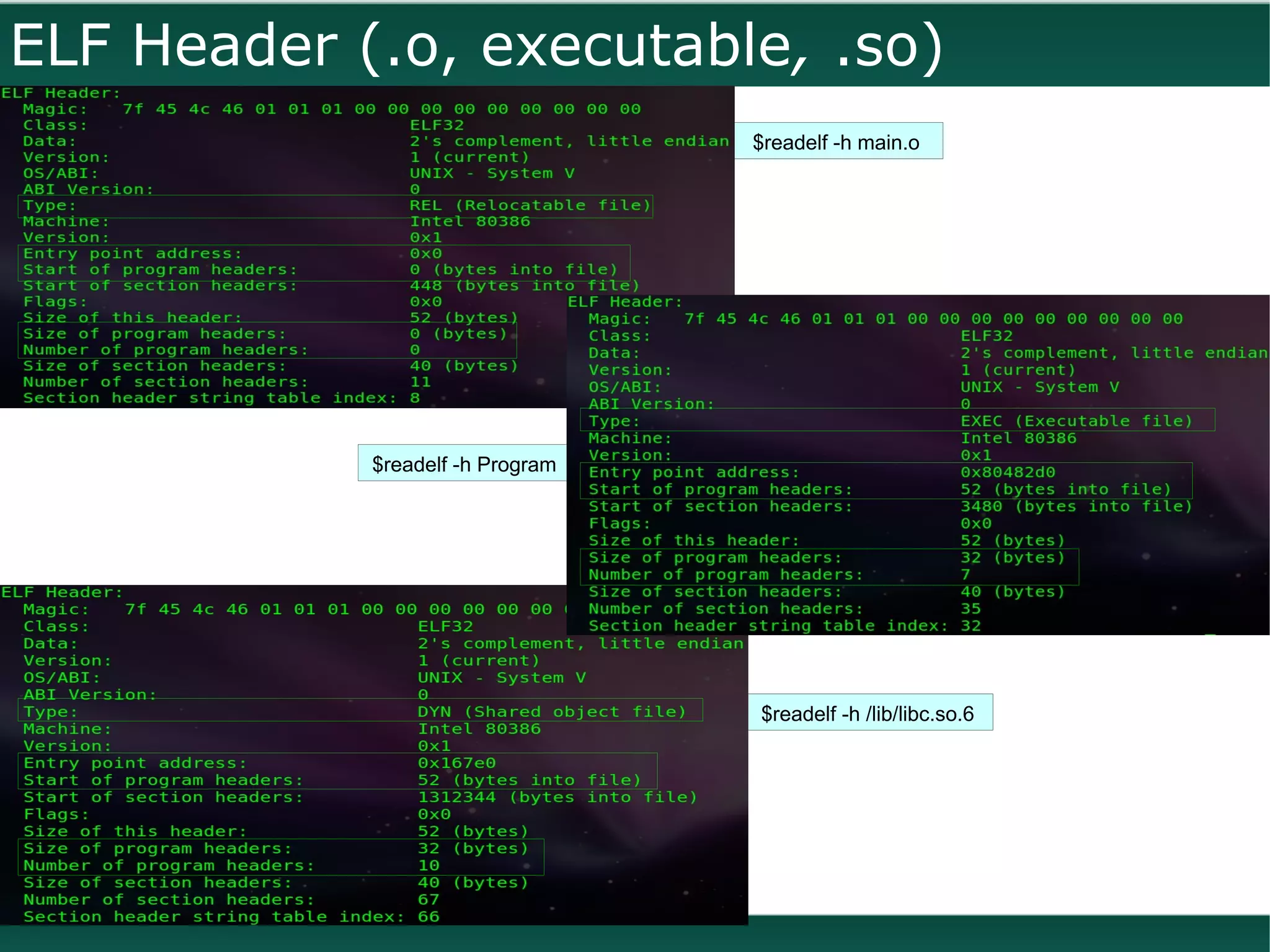
Task: Click 'Entry point address:' label in main.o output
Action: click(132, 254)
